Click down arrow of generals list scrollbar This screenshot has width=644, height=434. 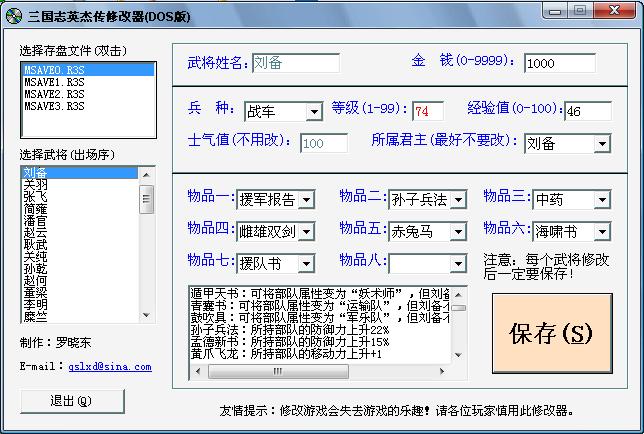[146, 315]
